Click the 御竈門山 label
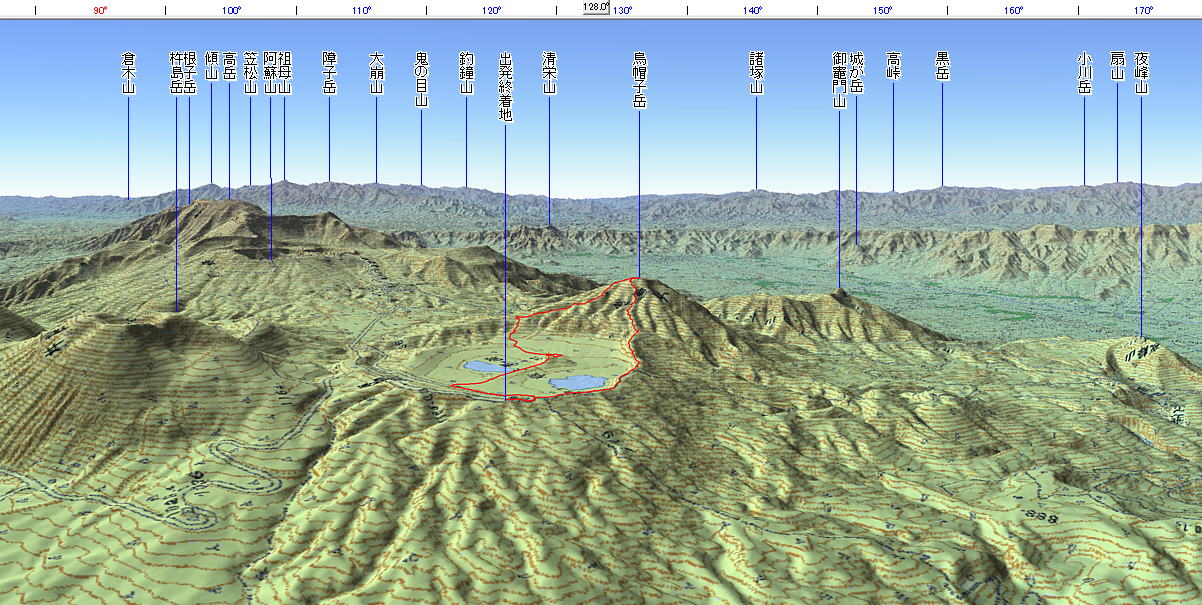This screenshot has height=605, width=1202. tap(839, 80)
